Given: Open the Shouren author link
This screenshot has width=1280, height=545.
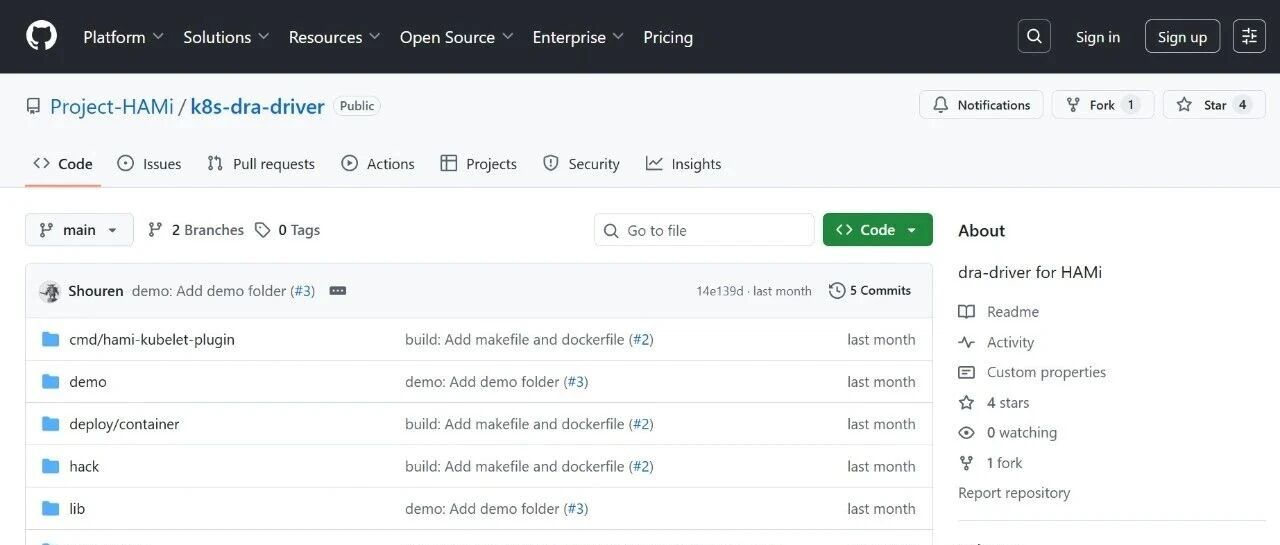Looking at the screenshot, I should [x=96, y=291].
